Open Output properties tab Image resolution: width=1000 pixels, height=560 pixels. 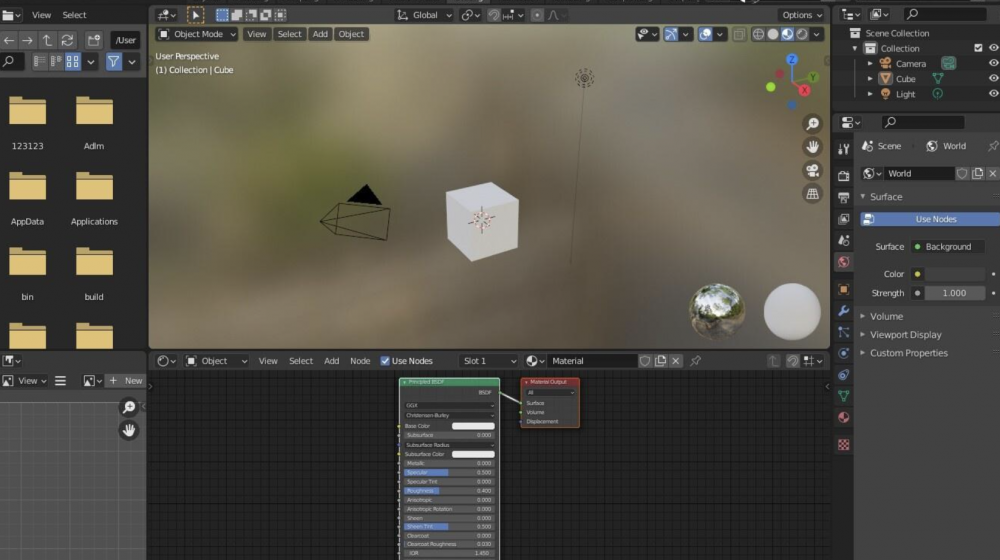pyautogui.click(x=844, y=198)
